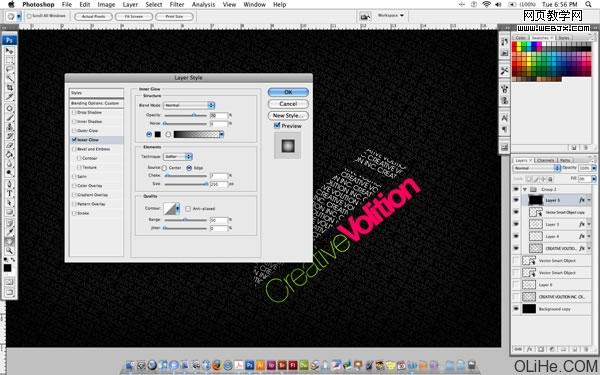Open the File menu
The height and width of the screenshot is (375, 600).
coord(67,4)
